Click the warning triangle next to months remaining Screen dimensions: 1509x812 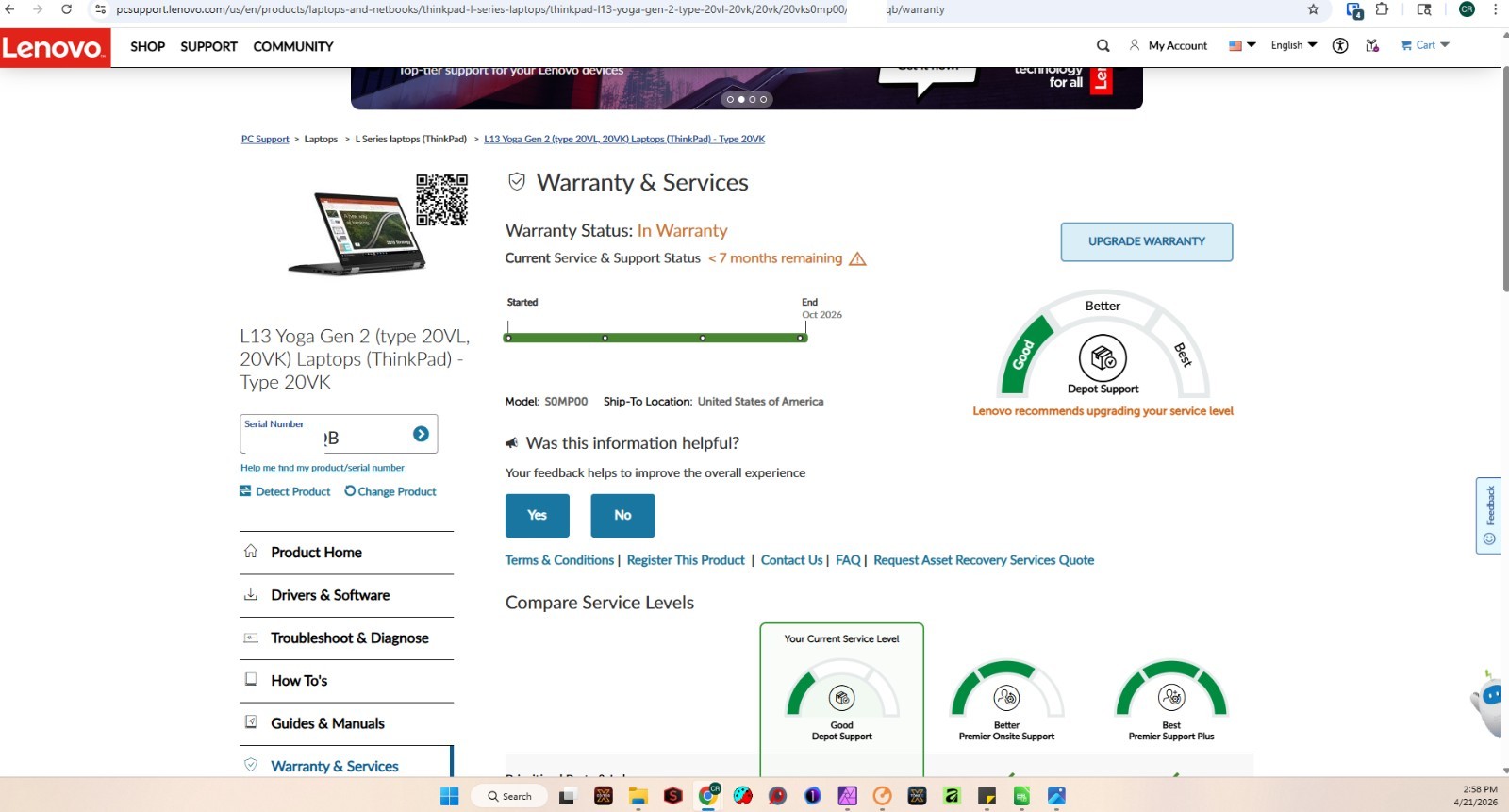(857, 258)
